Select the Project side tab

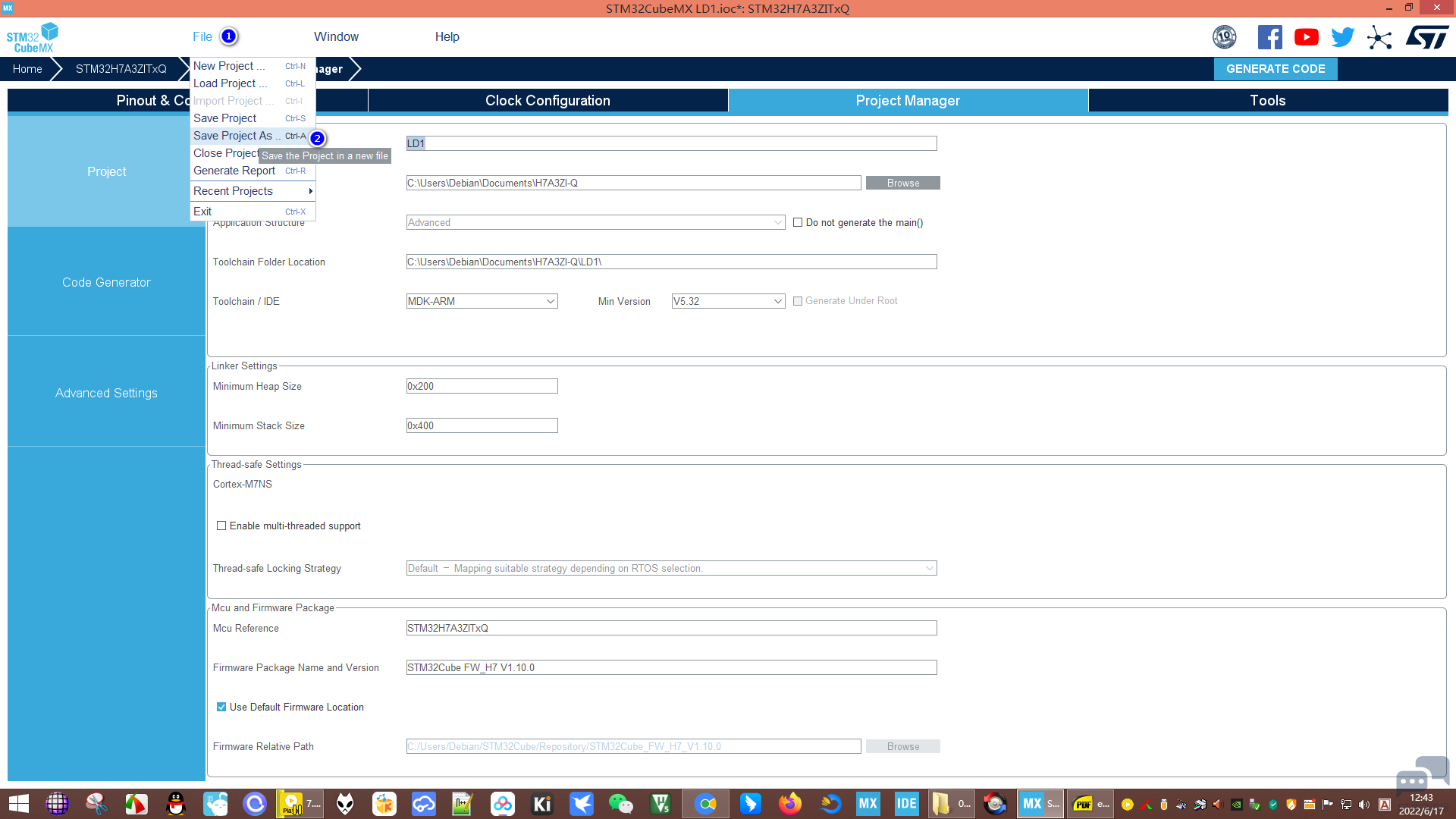coord(106,171)
